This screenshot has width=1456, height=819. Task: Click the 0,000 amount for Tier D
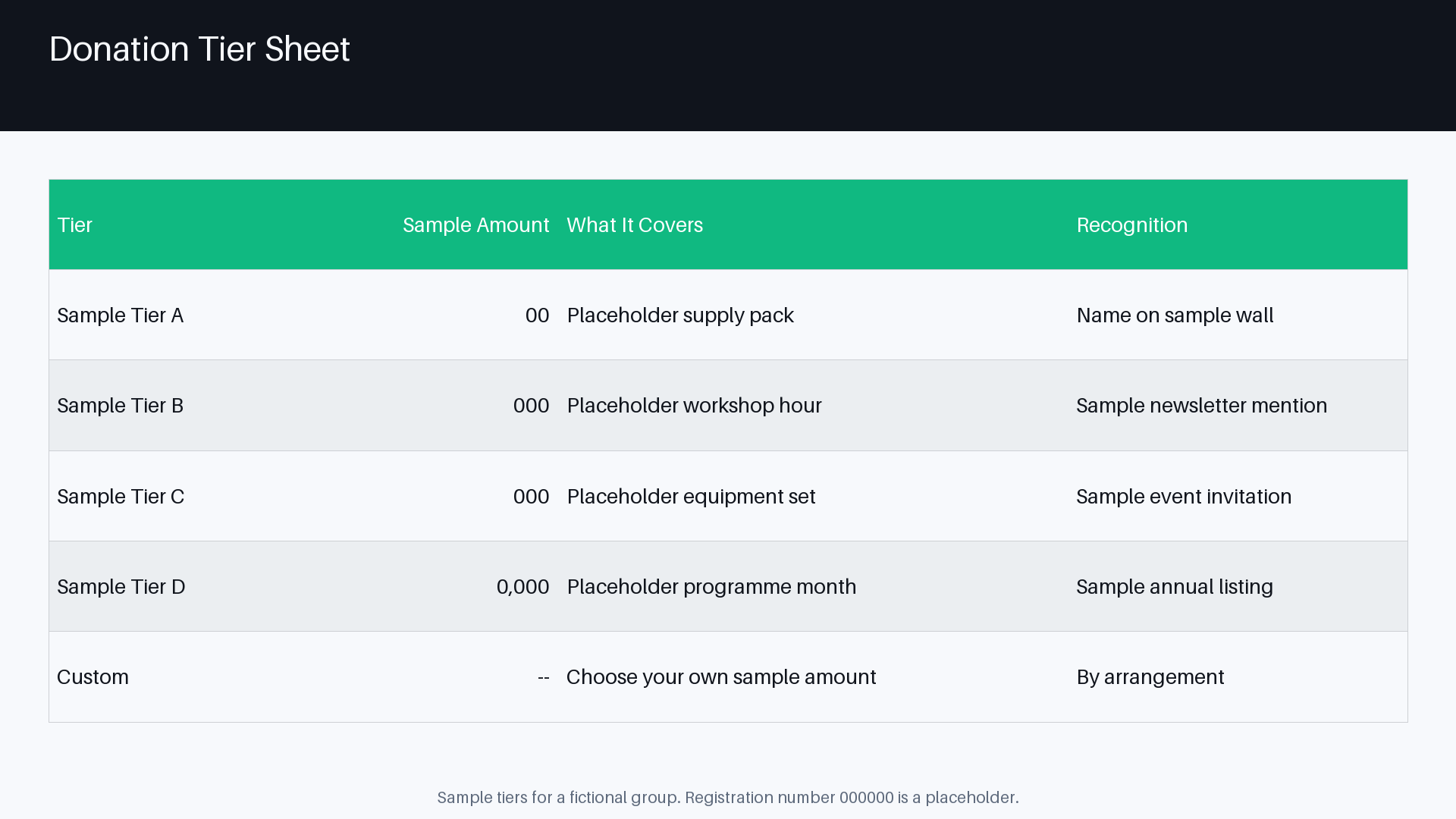(x=522, y=587)
